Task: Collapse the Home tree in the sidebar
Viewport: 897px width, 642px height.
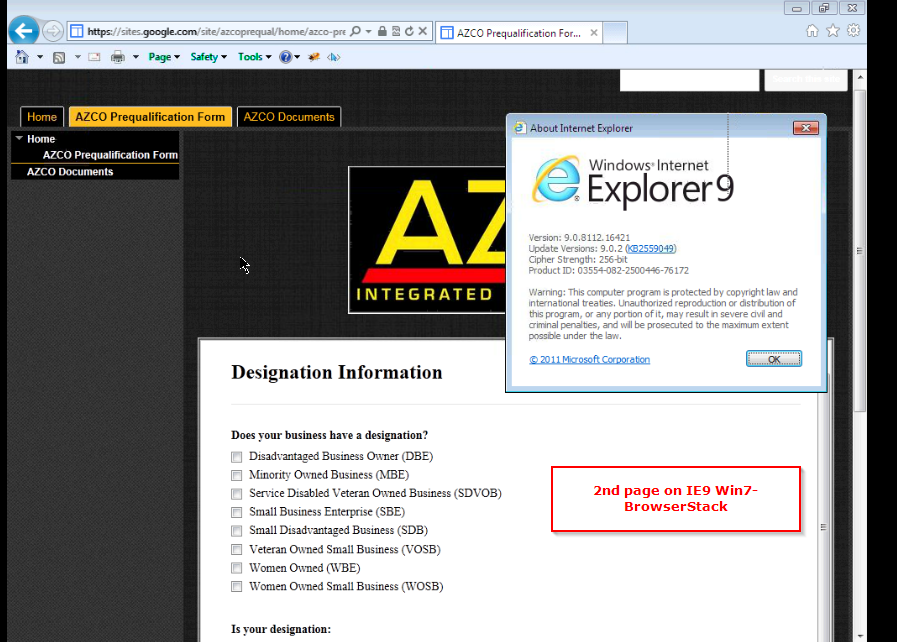Action: click(19, 138)
